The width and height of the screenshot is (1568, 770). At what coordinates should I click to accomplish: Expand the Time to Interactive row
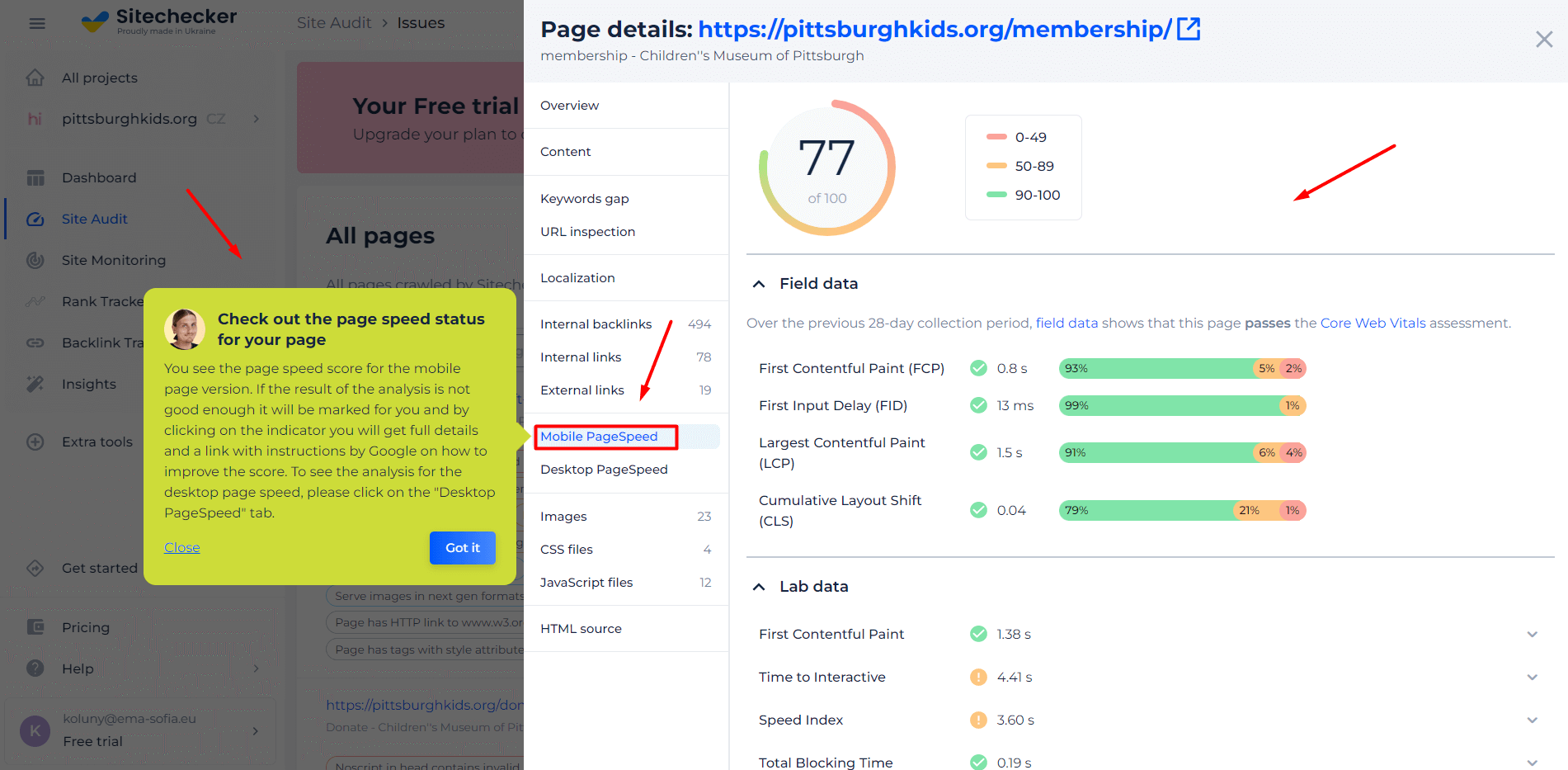click(1532, 678)
